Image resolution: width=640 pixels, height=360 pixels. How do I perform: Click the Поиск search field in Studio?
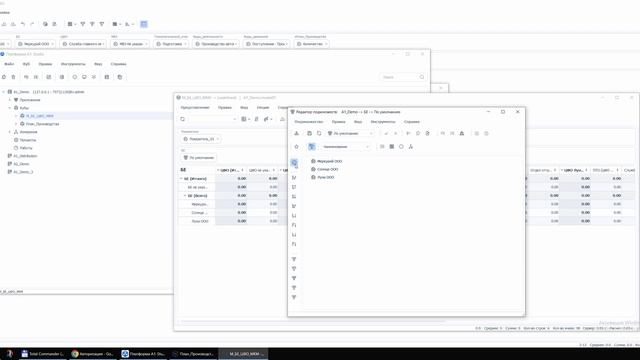tap(402, 77)
